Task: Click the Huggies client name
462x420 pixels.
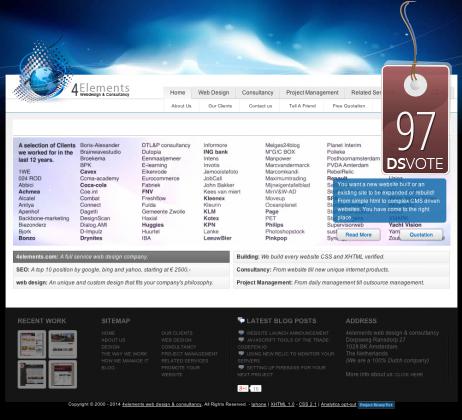Action: pyautogui.click(x=153, y=225)
